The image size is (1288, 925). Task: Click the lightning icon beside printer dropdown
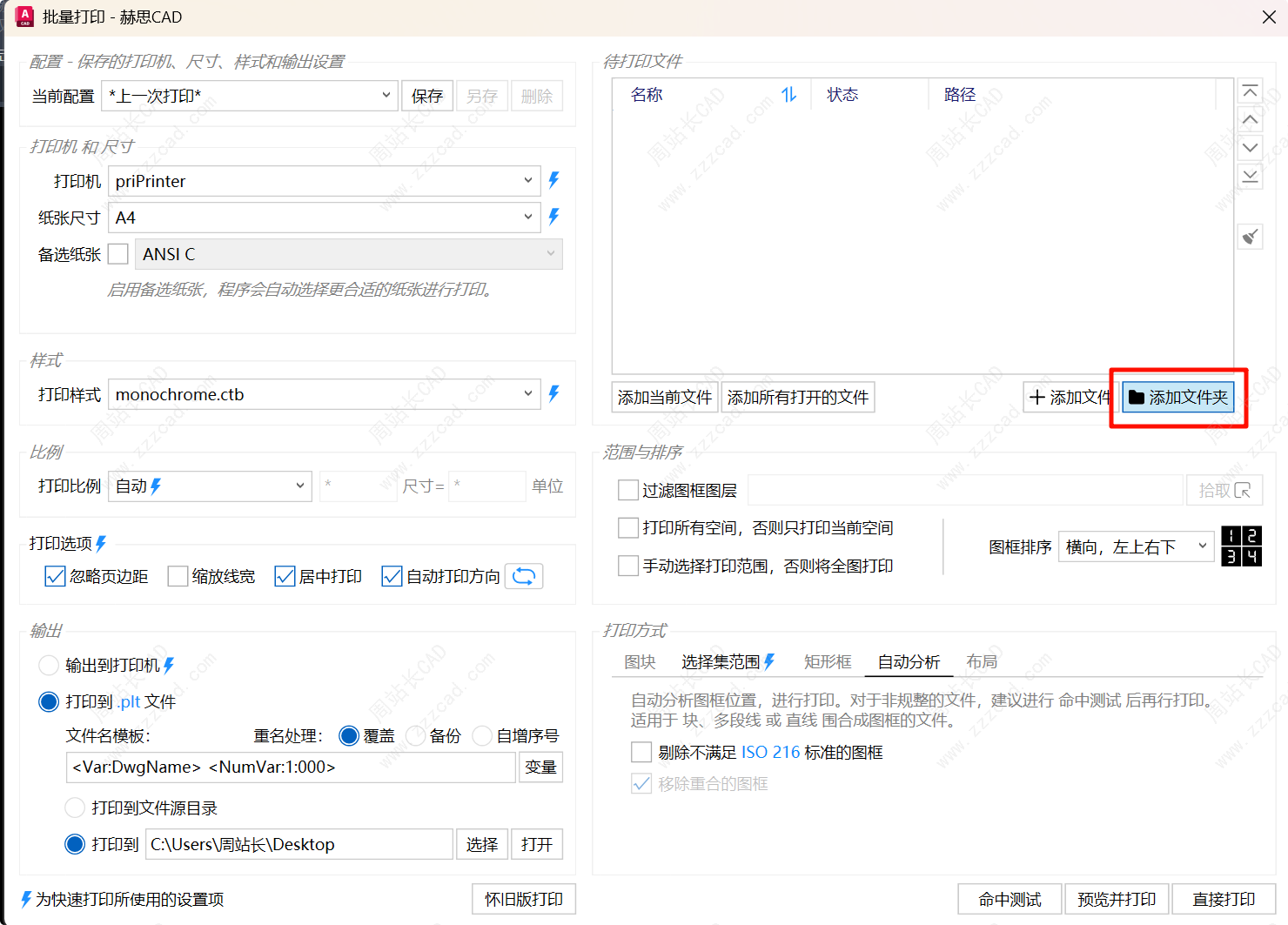click(553, 181)
